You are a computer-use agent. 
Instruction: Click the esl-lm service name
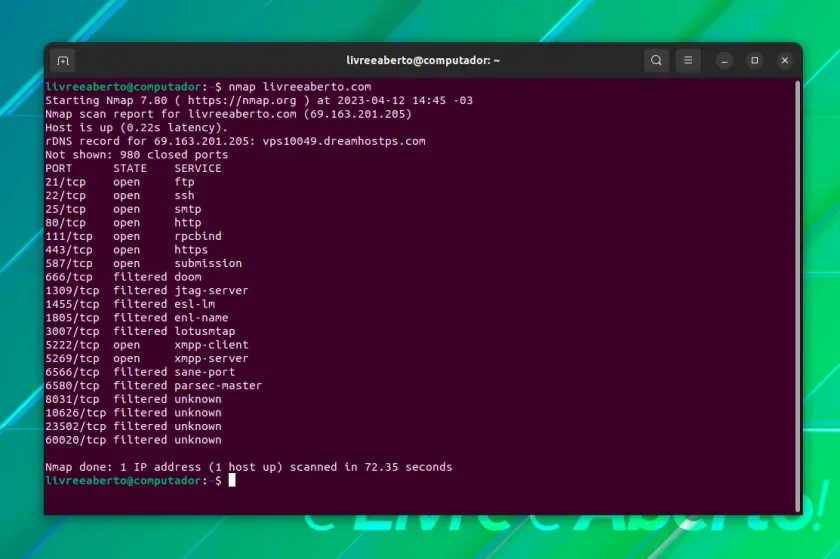194,304
